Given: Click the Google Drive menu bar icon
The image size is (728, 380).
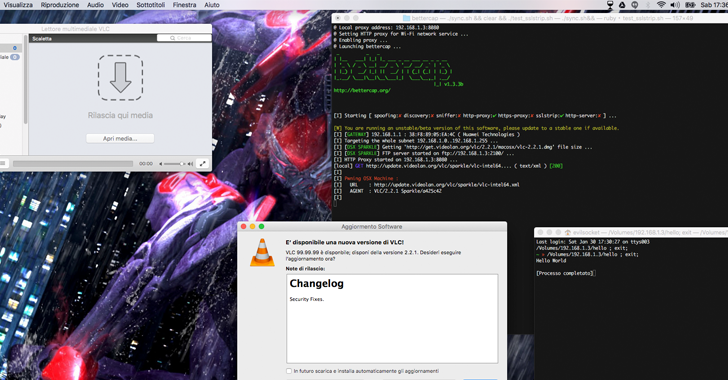Looking at the screenshot, I should coord(623,5).
